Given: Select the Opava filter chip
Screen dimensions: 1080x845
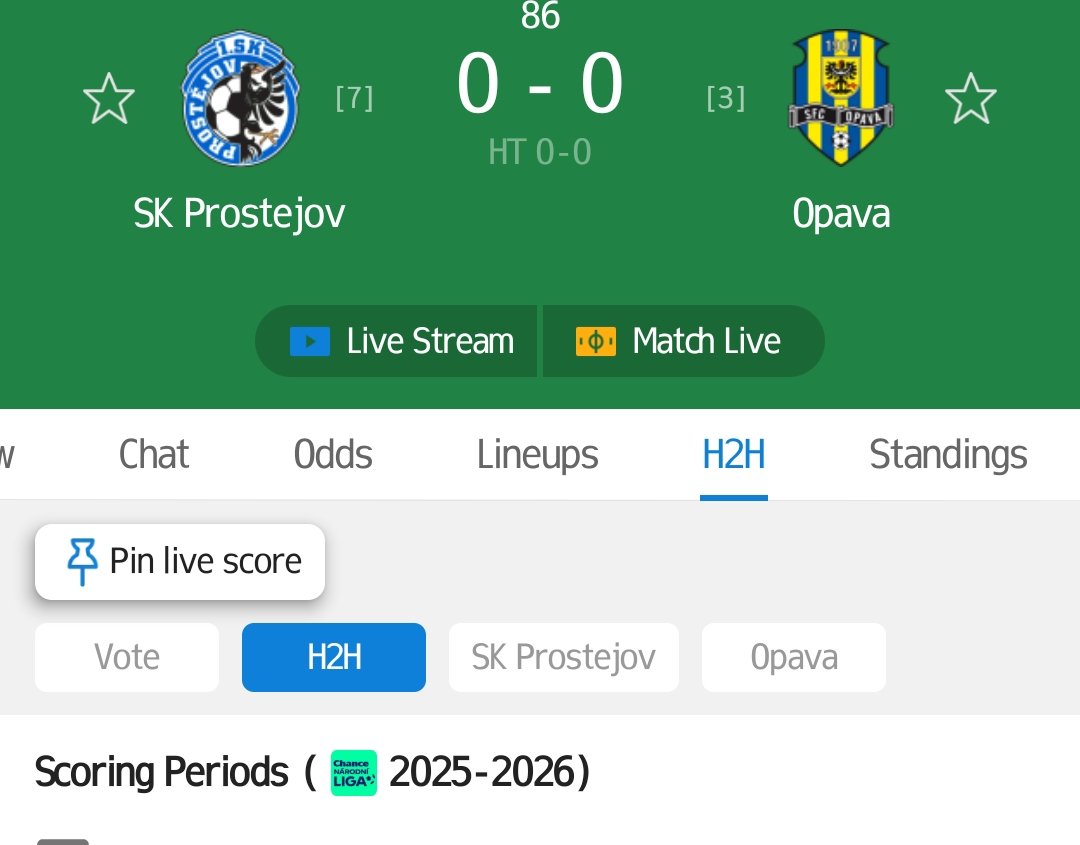Looking at the screenshot, I should coord(793,657).
